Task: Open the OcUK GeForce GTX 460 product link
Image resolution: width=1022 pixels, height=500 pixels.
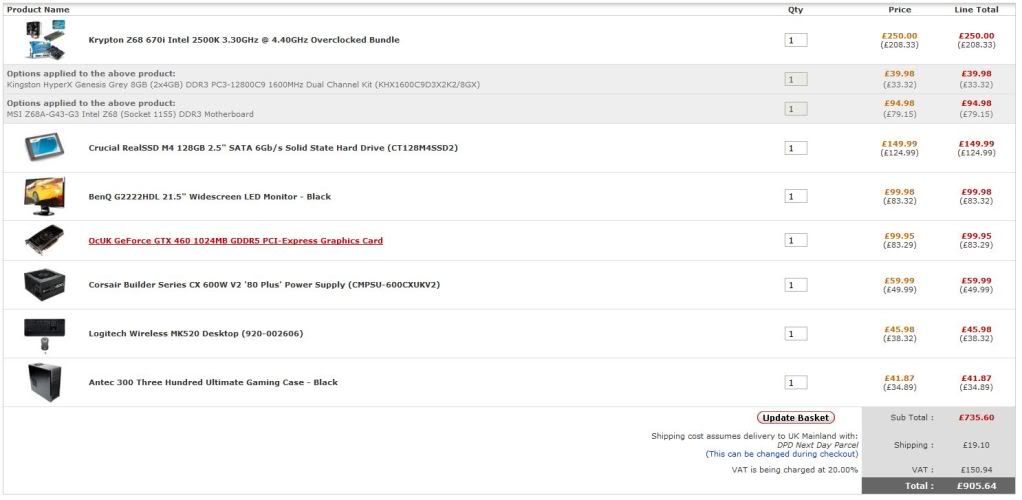Action: pyautogui.click(x=235, y=241)
